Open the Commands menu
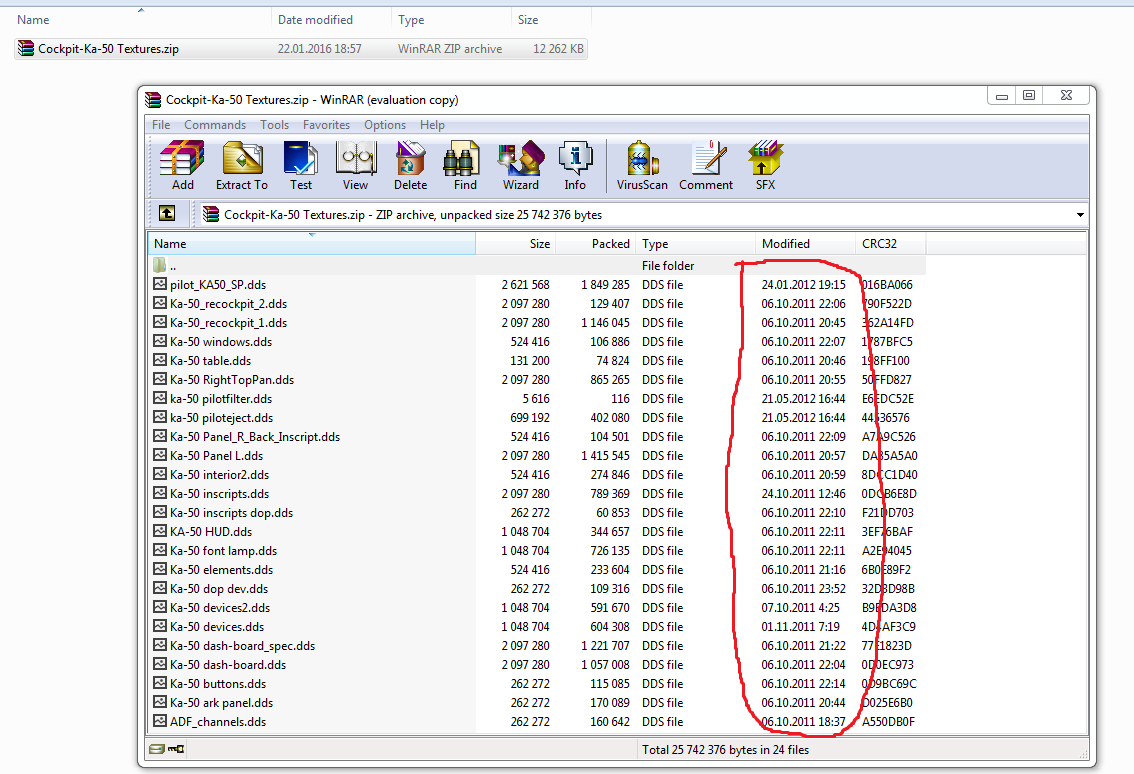Viewport: 1134px width, 774px height. point(215,125)
